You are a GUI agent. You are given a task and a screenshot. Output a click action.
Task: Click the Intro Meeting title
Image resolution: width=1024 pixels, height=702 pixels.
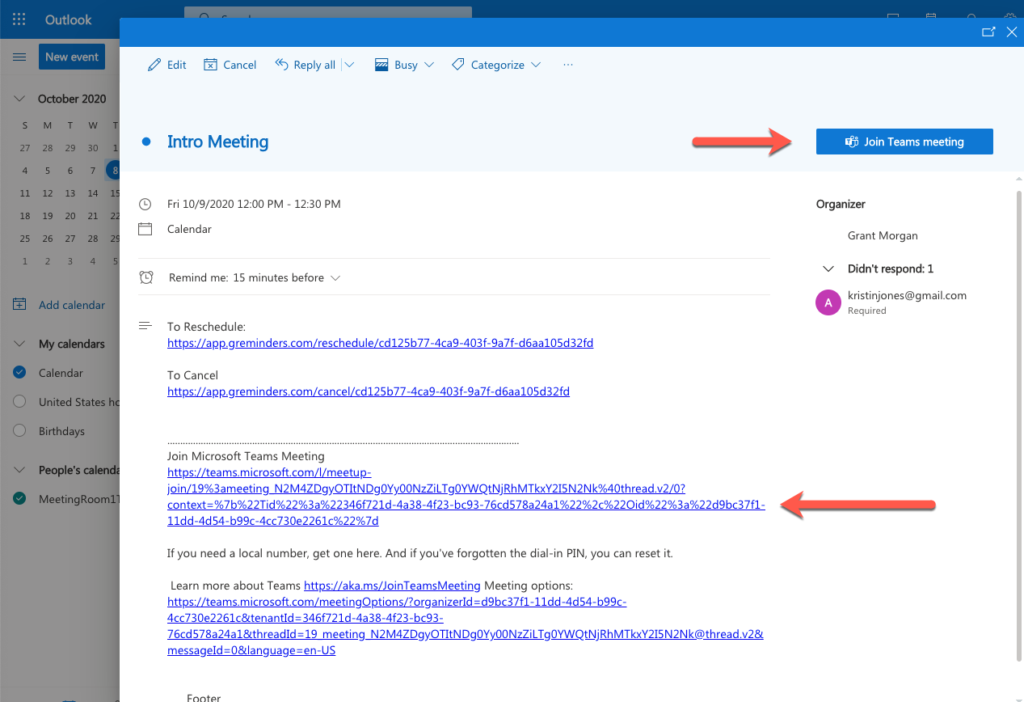tap(217, 142)
